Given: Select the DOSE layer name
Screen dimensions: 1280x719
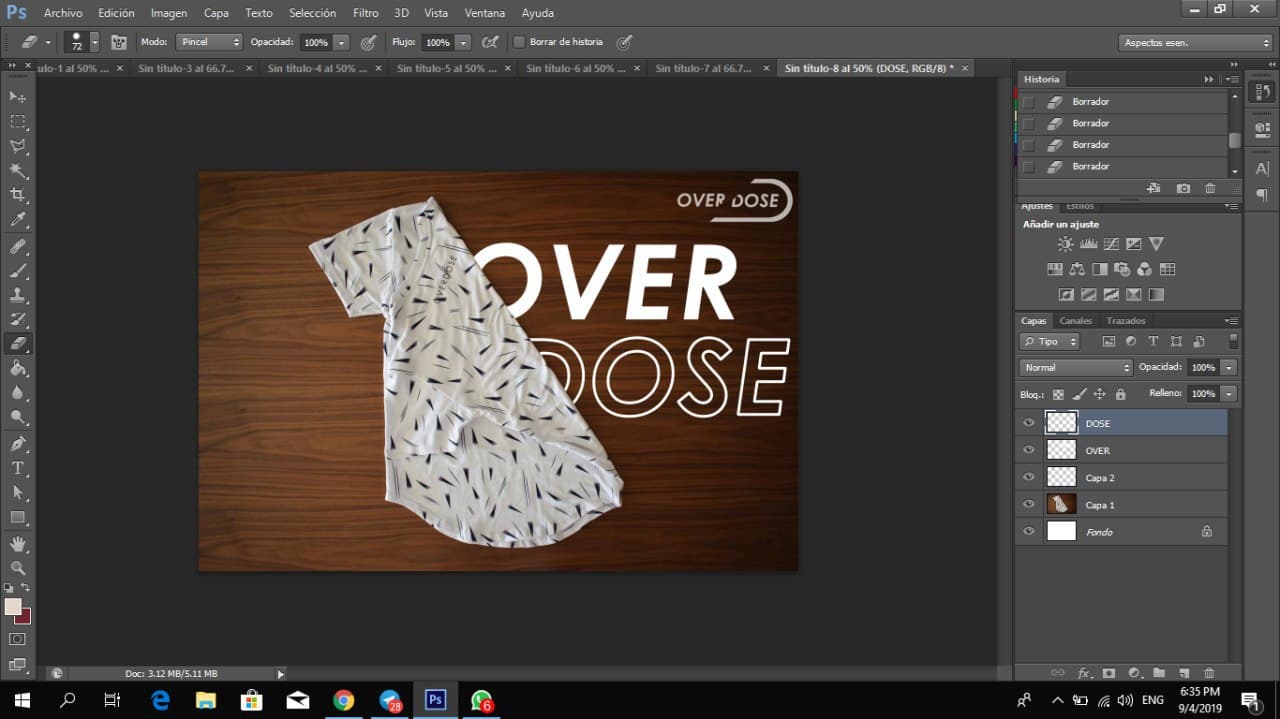Looking at the screenshot, I should (x=1098, y=423).
